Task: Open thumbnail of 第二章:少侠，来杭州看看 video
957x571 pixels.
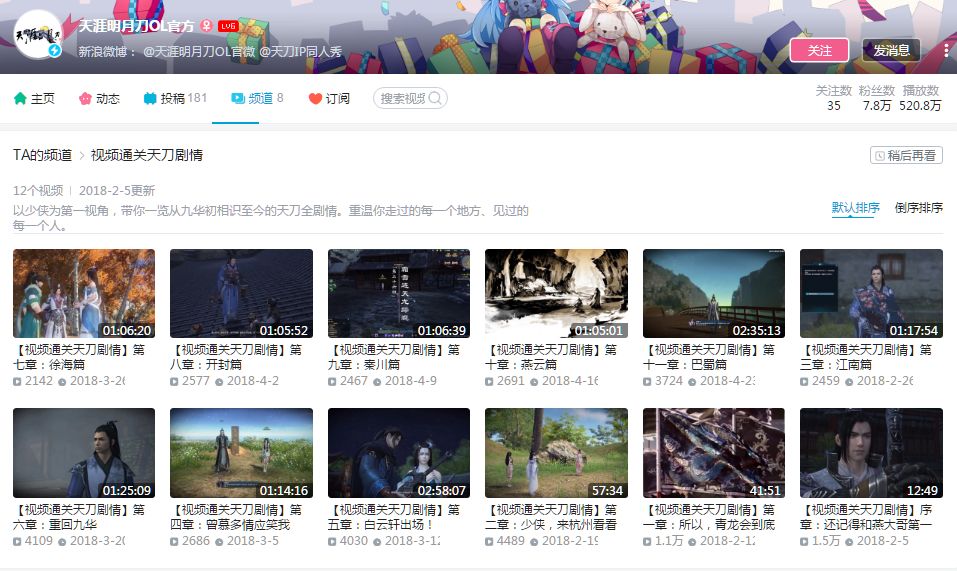Action: pyautogui.click(x=556, y=453)
